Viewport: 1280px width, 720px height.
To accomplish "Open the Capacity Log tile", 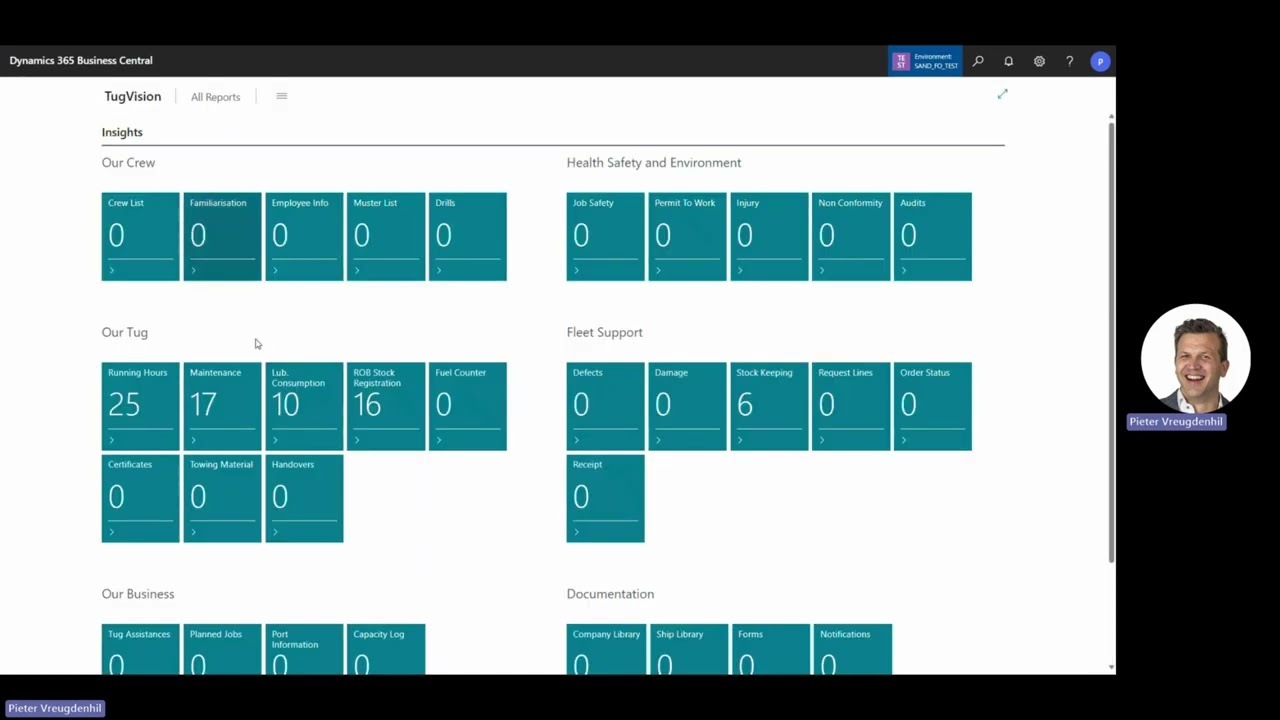I will pos(386,649).
